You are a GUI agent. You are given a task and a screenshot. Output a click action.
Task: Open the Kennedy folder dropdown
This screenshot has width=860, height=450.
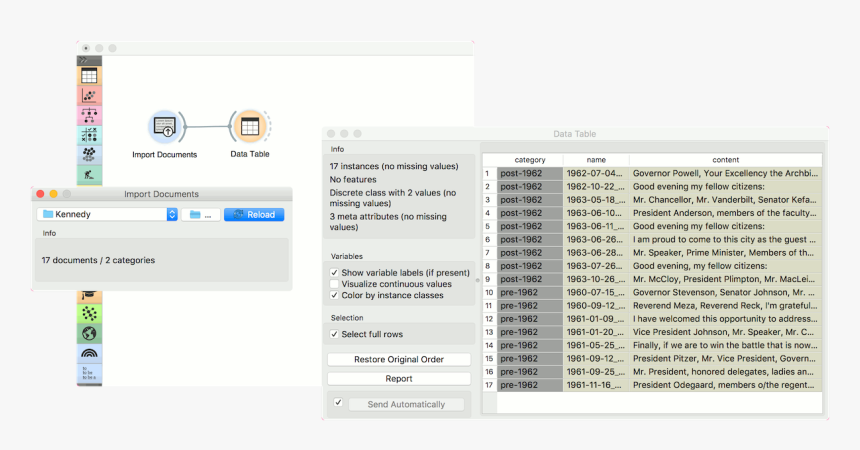point(108,214)
